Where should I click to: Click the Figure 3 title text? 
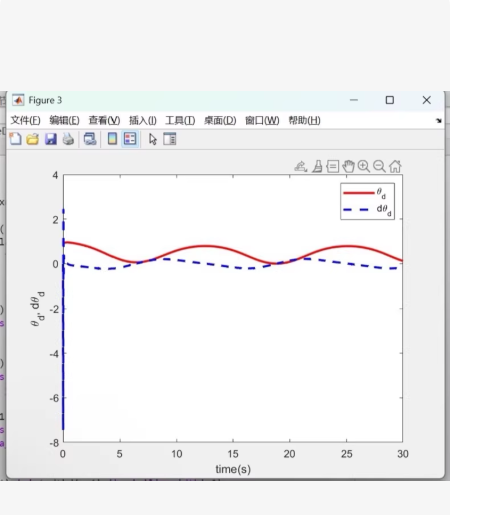click(45, 100)
